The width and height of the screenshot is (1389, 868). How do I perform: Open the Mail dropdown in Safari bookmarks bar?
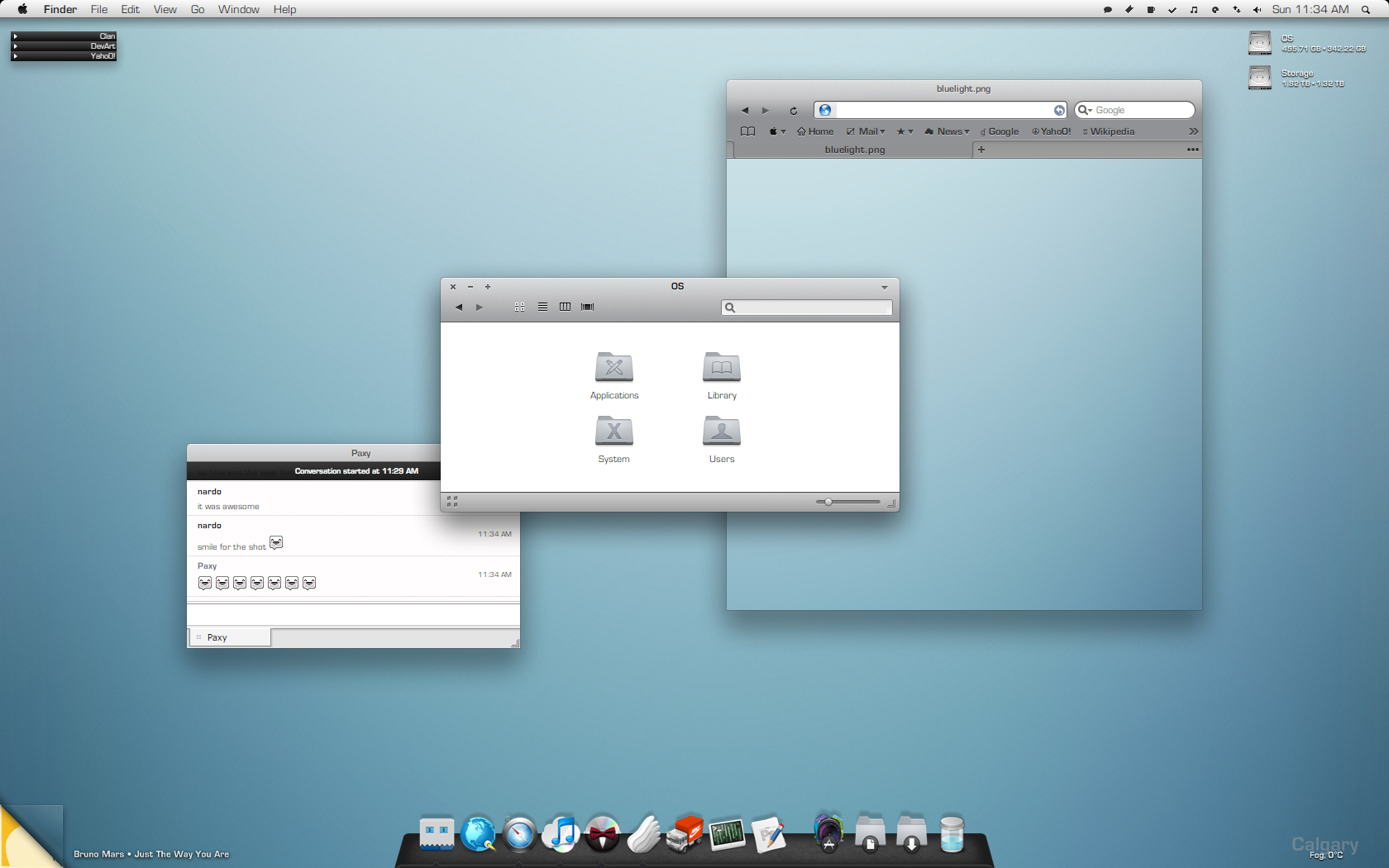(866, 131)
